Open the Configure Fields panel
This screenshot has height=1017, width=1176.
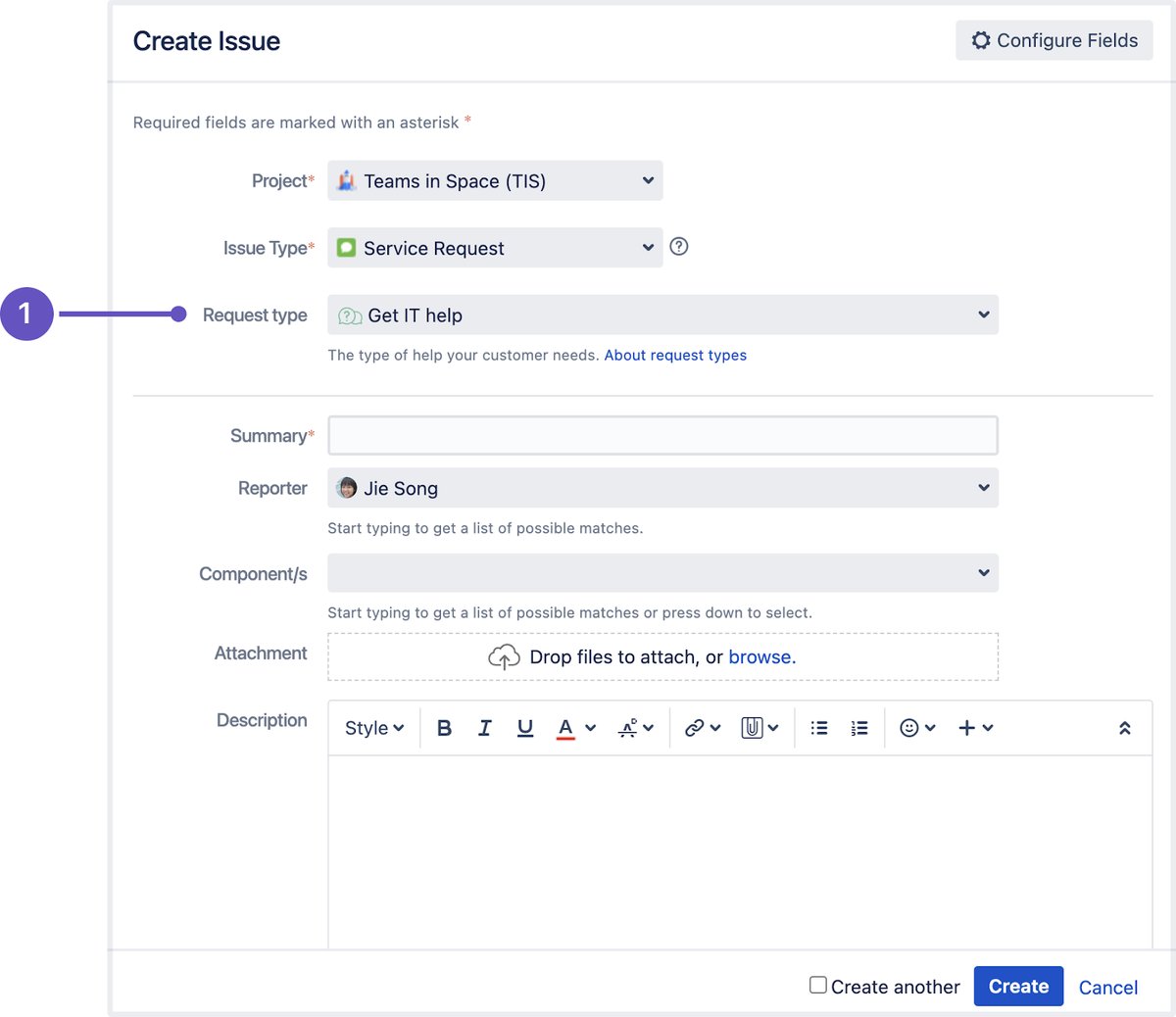pyautogui.click(x=1053, y=40)
